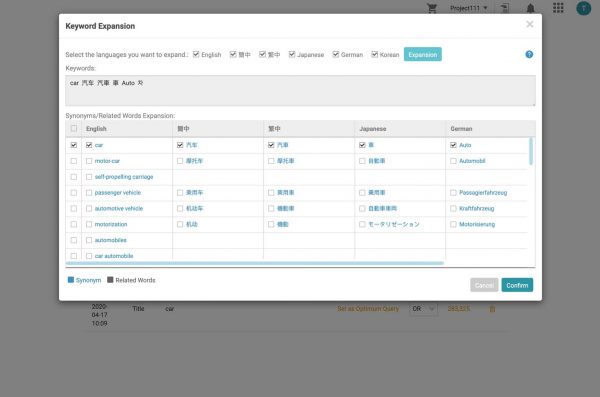
Task: Click the Expansion button
Action: pos(422,54)
